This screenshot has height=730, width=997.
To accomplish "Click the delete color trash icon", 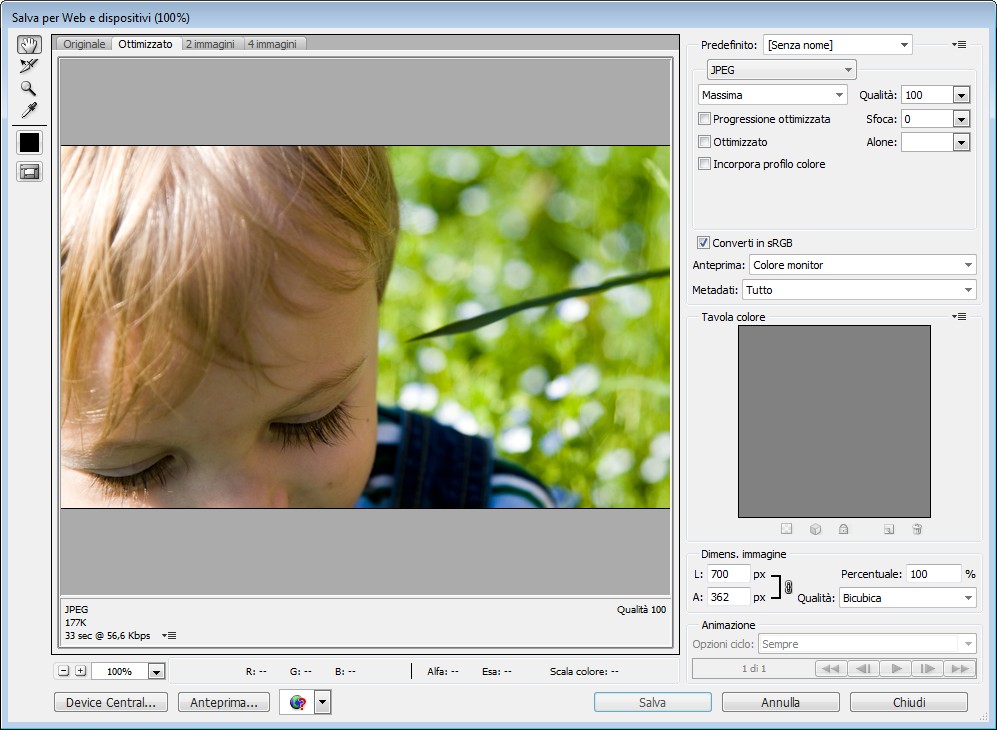I will click(x=917, y=529).
